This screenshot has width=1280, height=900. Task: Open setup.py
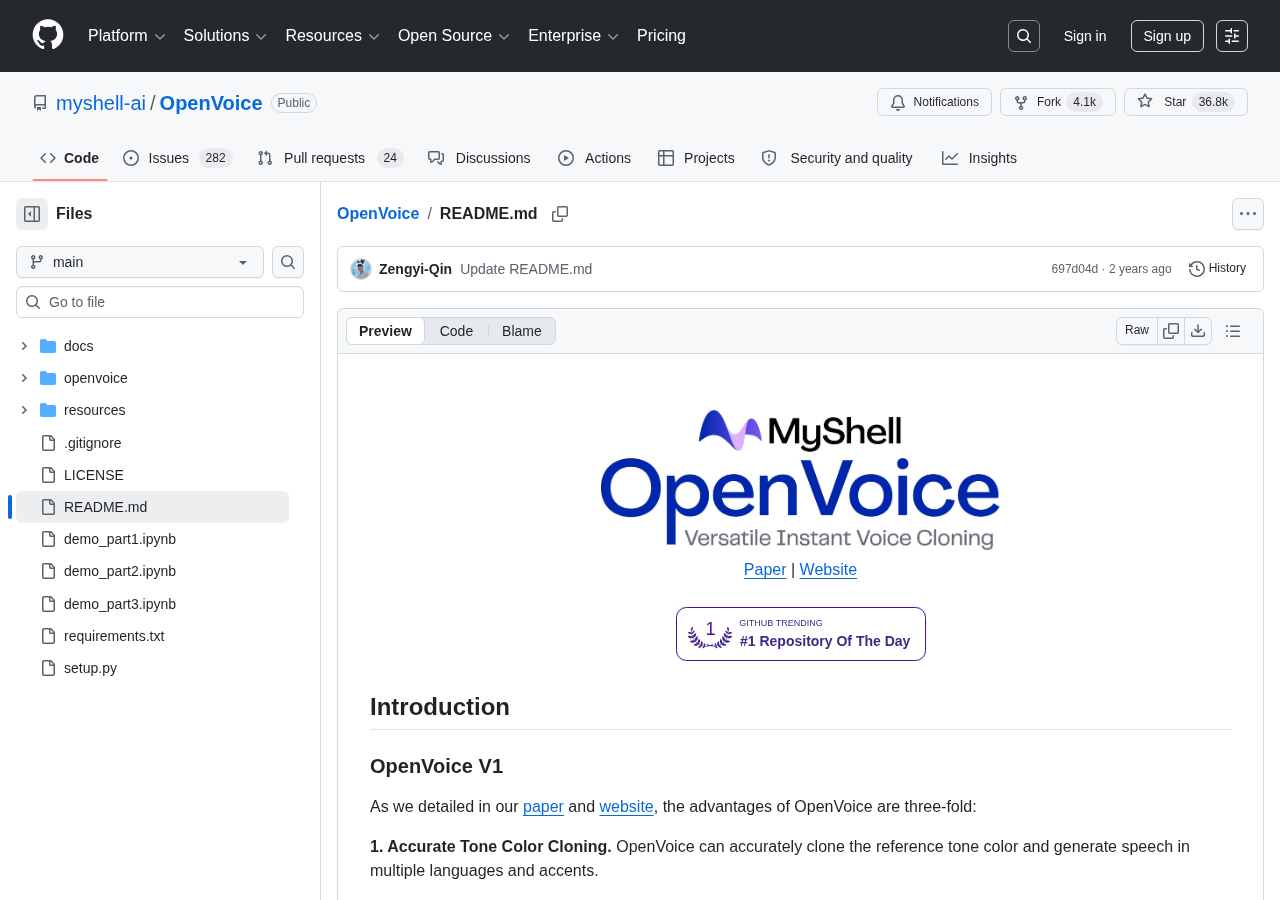click(152, 668)
